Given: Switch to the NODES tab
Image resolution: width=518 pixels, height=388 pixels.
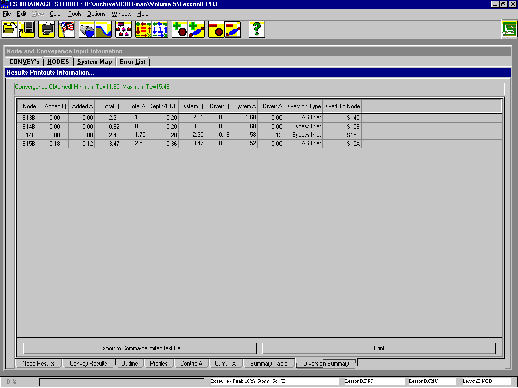Looking at the screenshot, I should coord(58,62).
